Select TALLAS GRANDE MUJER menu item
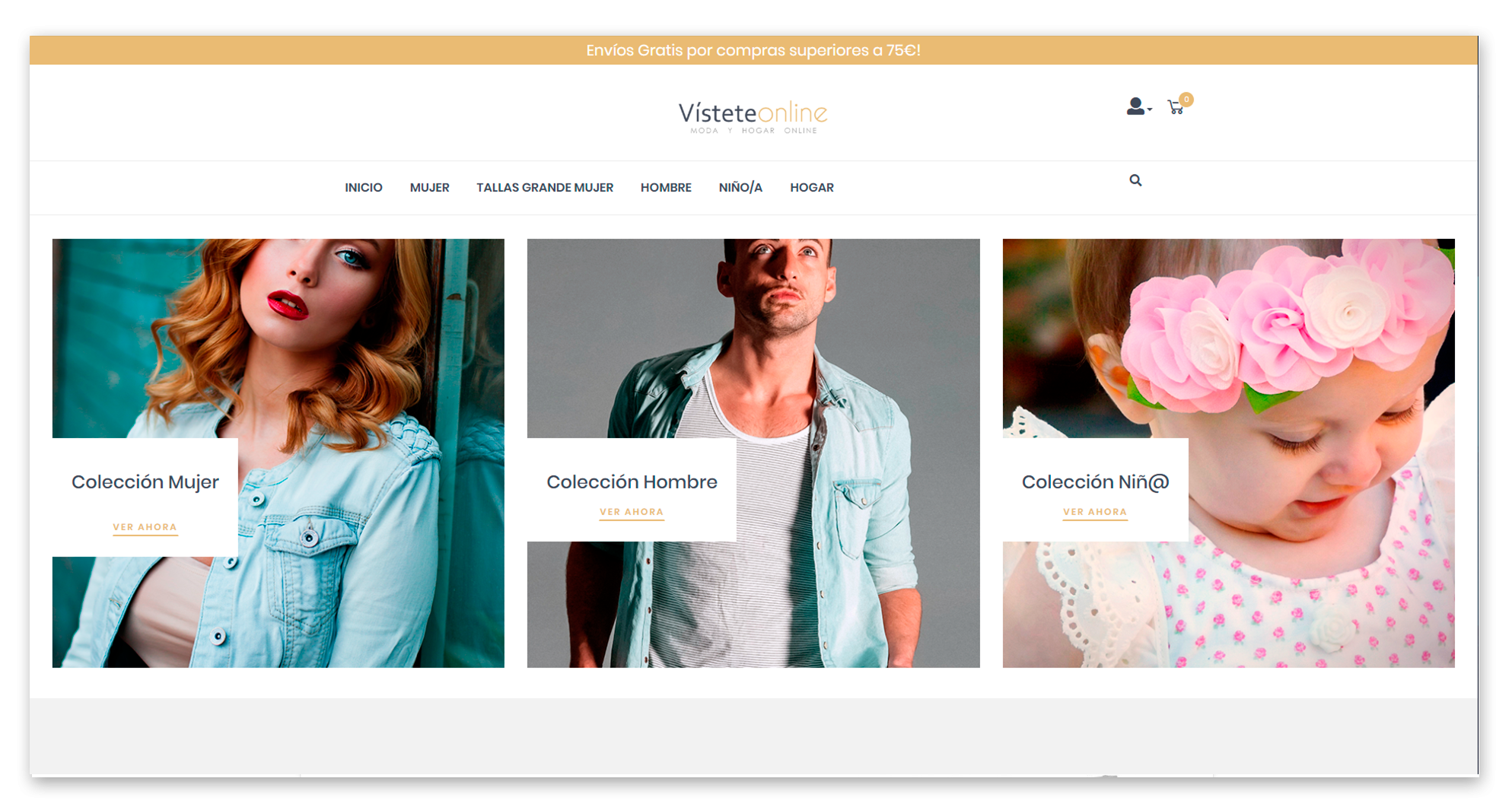The width and height of the screenshot is (1512, 810). pos(545,187)
